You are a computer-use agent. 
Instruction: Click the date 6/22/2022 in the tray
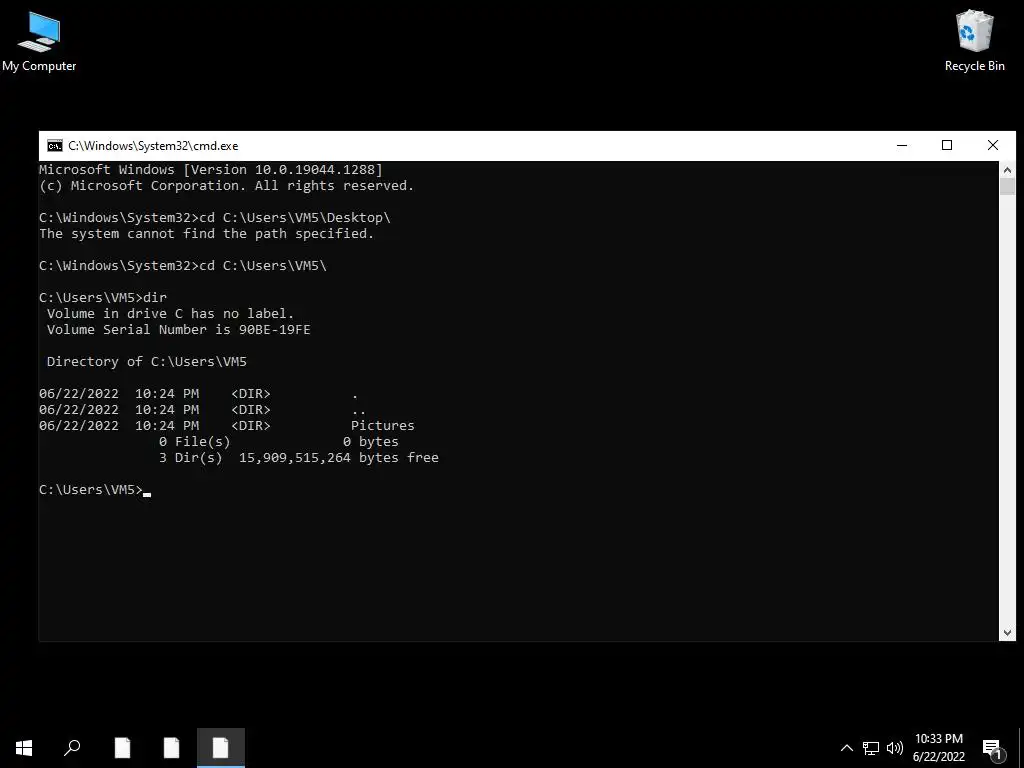[938, 757]
